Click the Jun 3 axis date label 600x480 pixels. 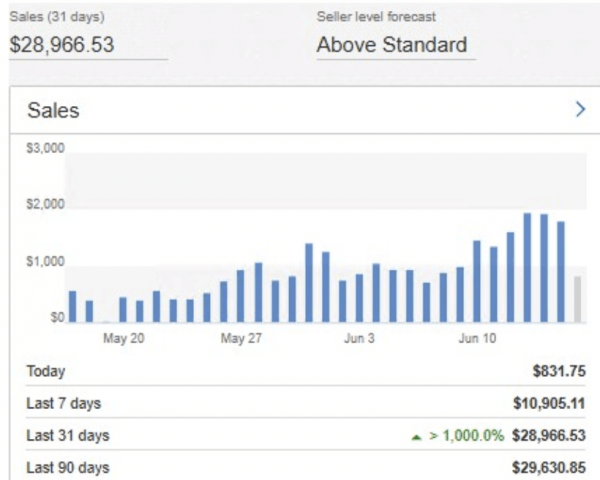pos(359,339)
